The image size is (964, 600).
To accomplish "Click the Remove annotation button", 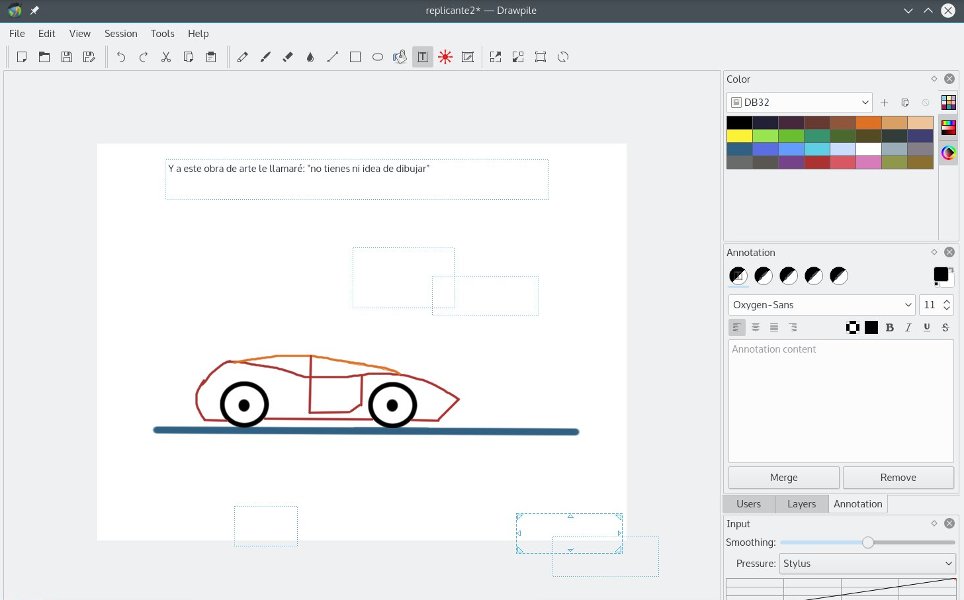I will 898,477.
